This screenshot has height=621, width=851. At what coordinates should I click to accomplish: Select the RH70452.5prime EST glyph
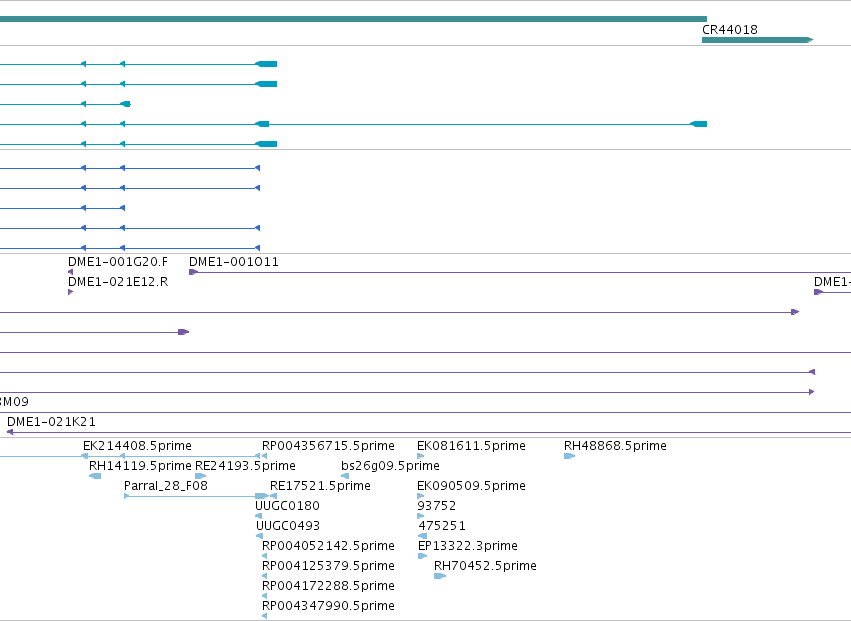pyautogui.click(x=440, y=576)
